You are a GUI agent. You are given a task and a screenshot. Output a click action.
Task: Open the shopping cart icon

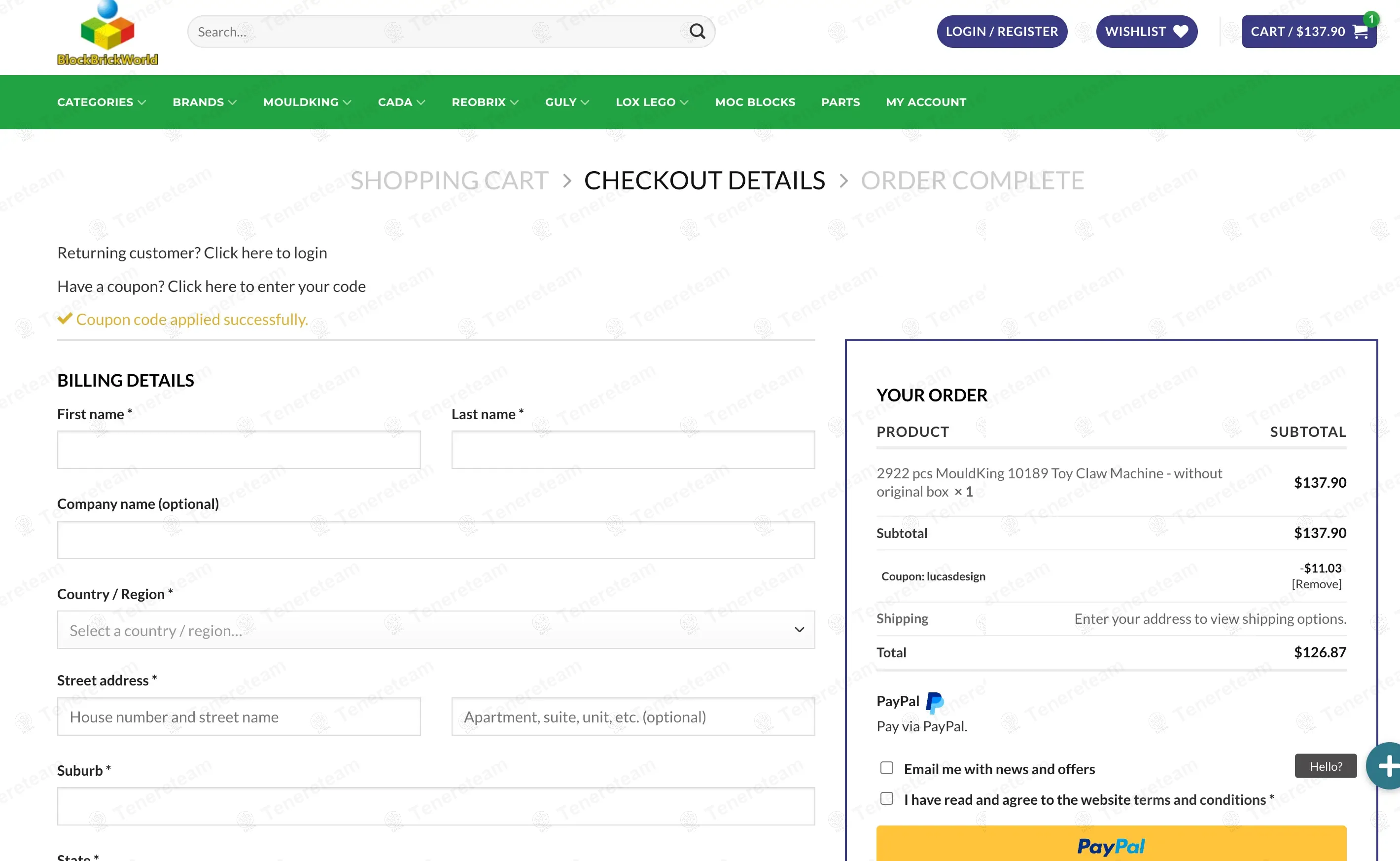click(1360, 32)
